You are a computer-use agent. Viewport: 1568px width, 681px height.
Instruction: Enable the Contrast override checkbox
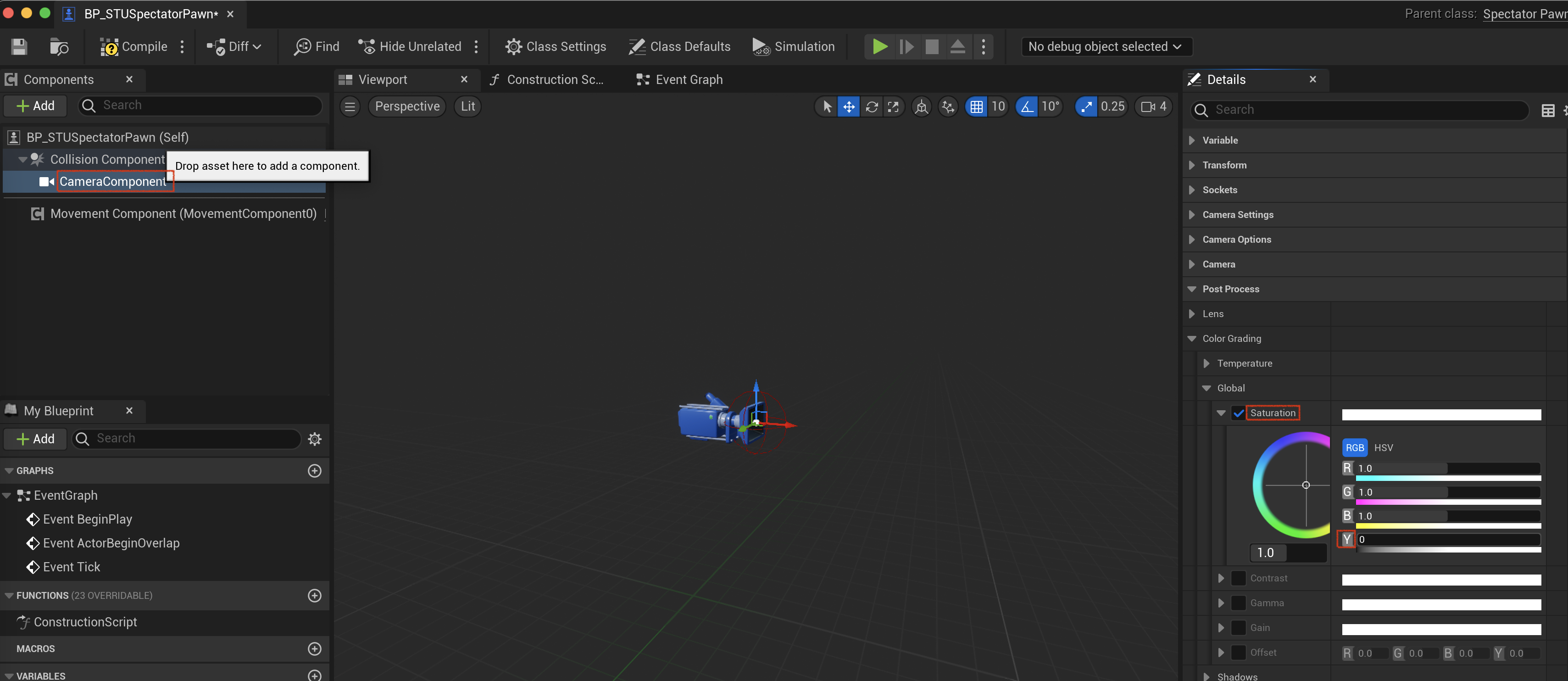[x=1238, y=578]
